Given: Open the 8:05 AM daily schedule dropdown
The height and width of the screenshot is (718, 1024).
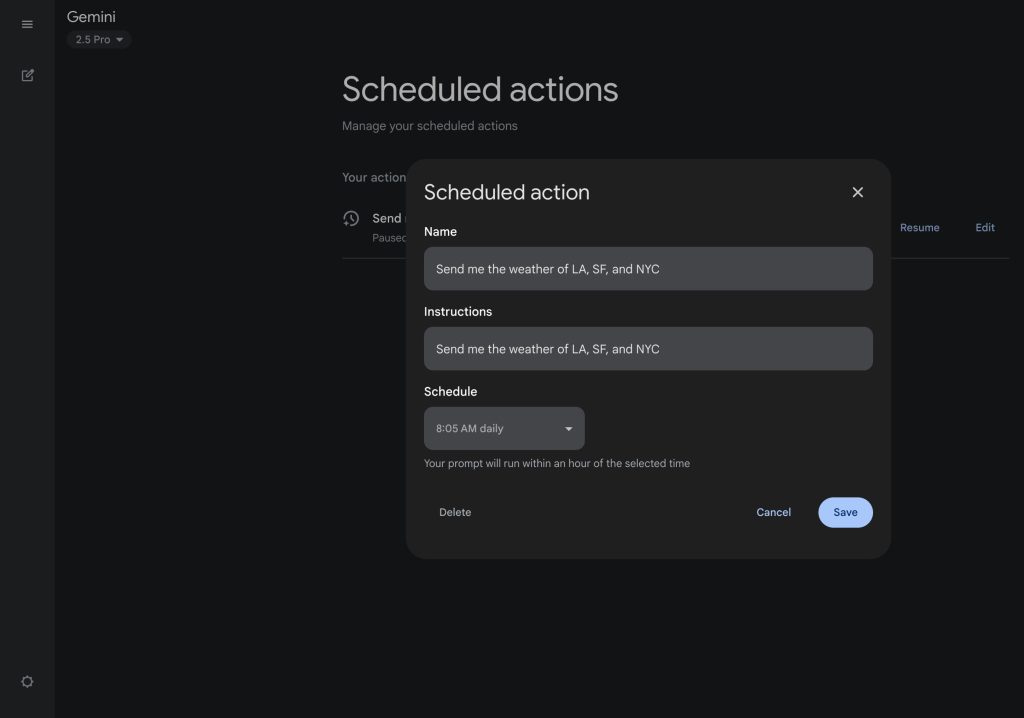Looking at the screenshot, I should click(x=504, y=428).
